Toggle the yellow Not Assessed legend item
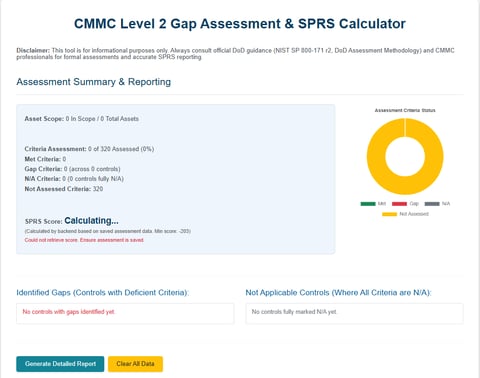 click(405, 214)
